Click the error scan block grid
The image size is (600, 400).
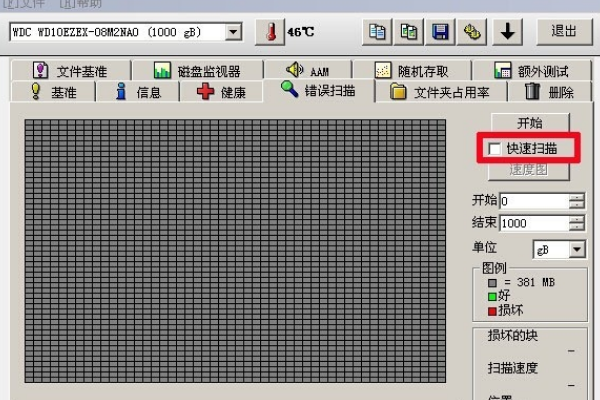point(235,251)
